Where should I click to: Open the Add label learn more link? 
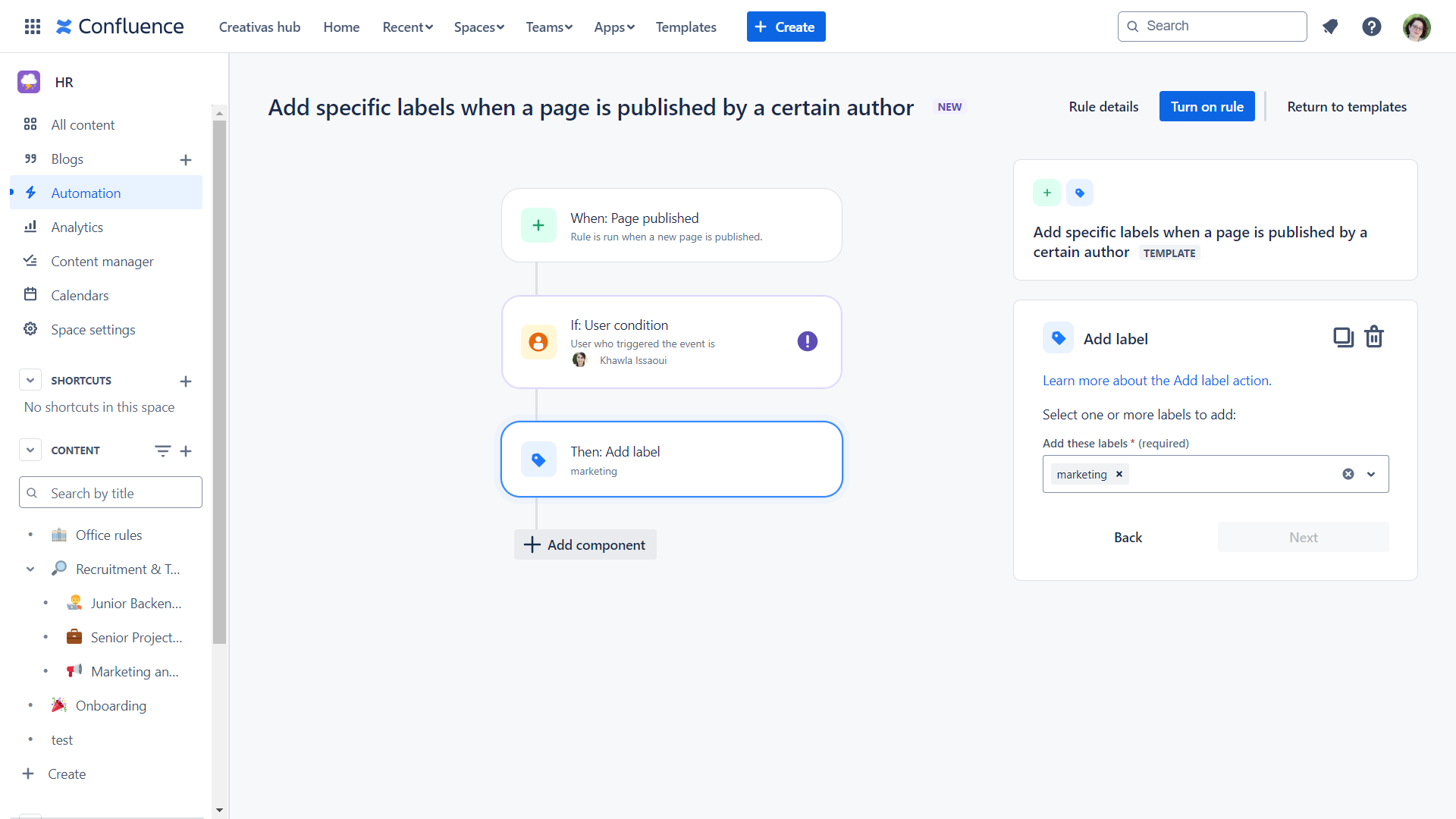click(x=1156, y=381)
